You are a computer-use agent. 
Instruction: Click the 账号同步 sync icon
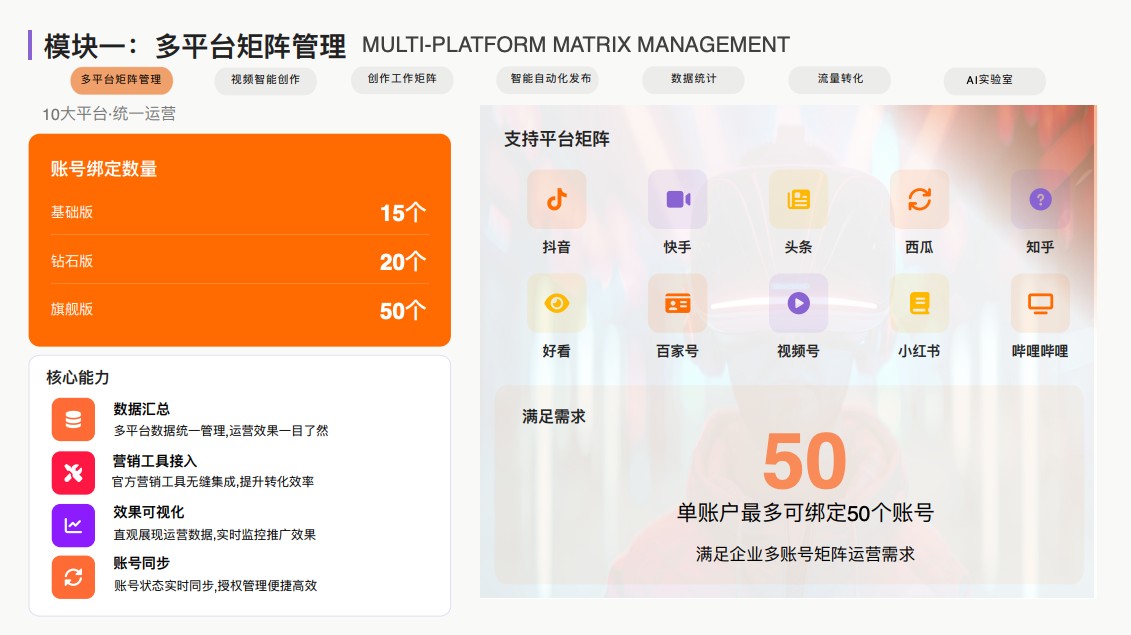pyautogui.click(x=73, y=577)
